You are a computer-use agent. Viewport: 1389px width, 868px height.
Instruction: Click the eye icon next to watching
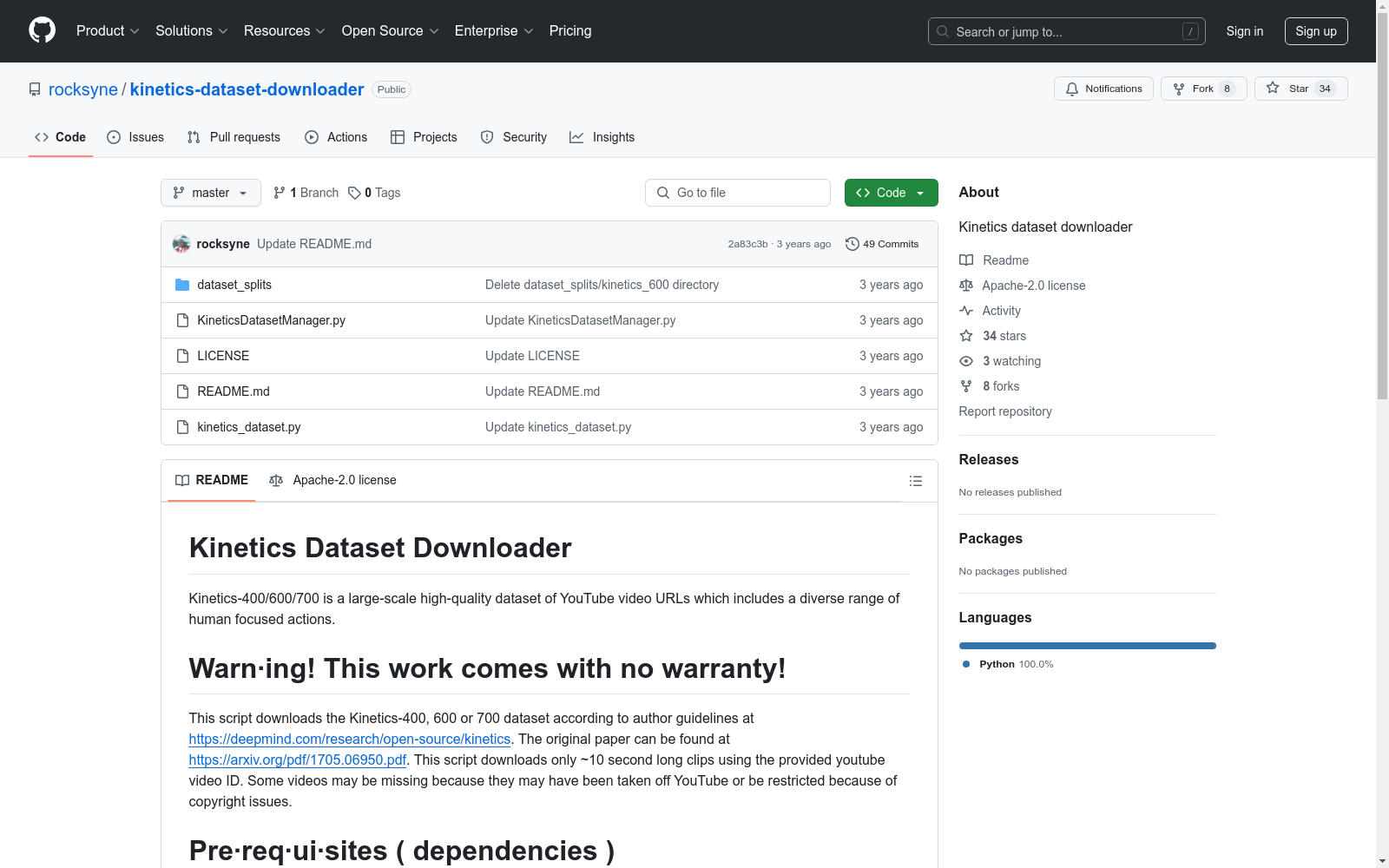pyautogui.click(x=966, y=361)
